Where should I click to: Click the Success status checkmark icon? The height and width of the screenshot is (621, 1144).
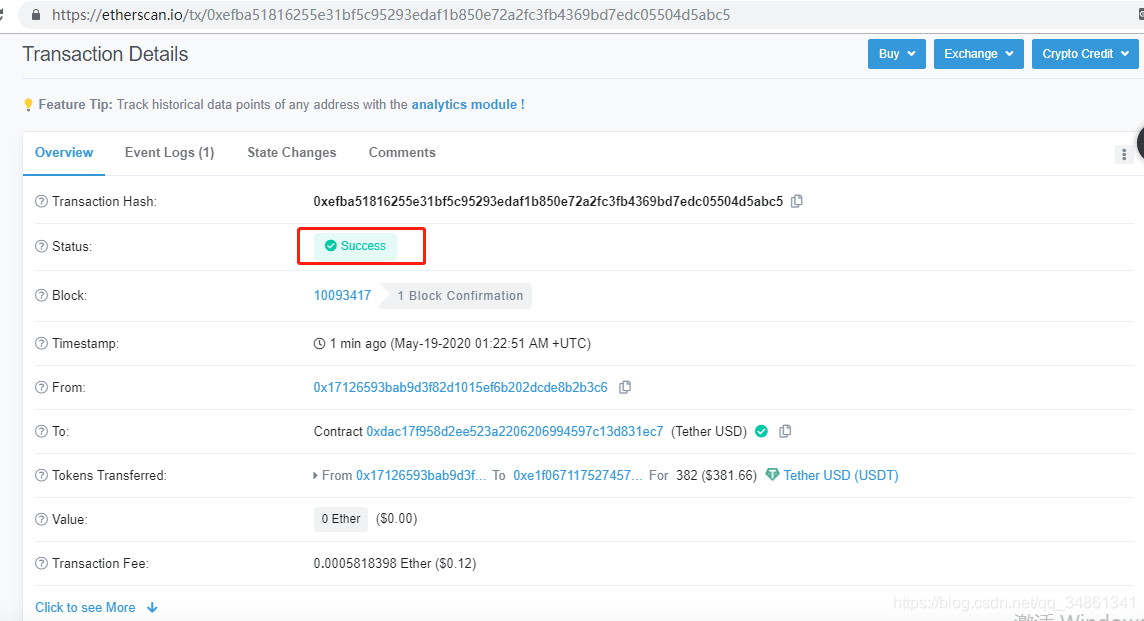331,246
